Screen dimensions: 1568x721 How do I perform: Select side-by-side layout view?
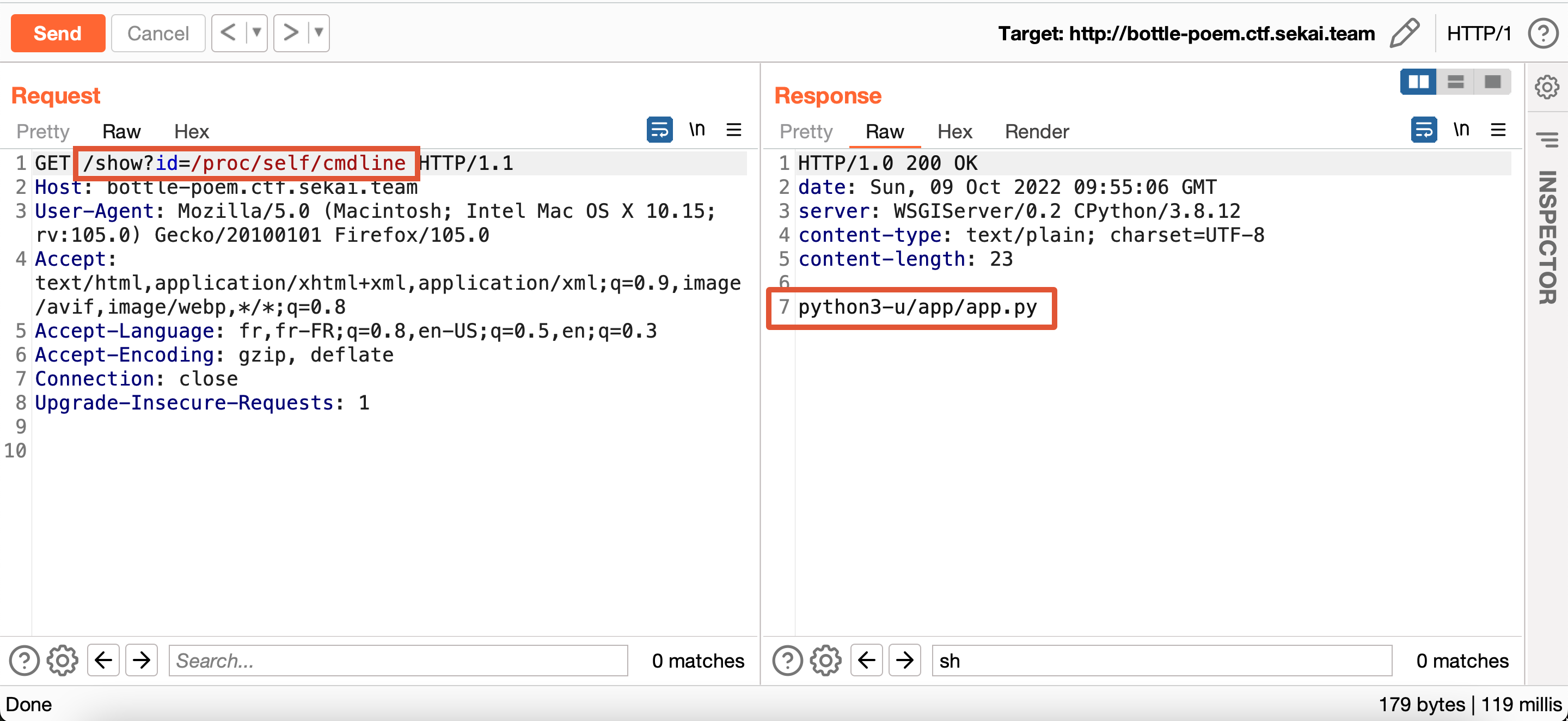click(x=1418, y=82)
